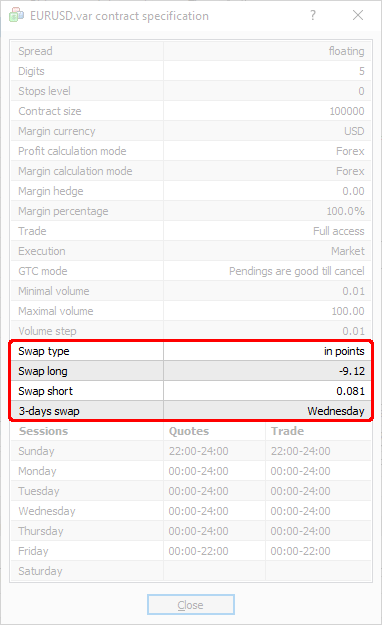Select Sunday quotes session 22:00-24:00
The width and height of the screenshot is (382, 625).
coord(199,451)
